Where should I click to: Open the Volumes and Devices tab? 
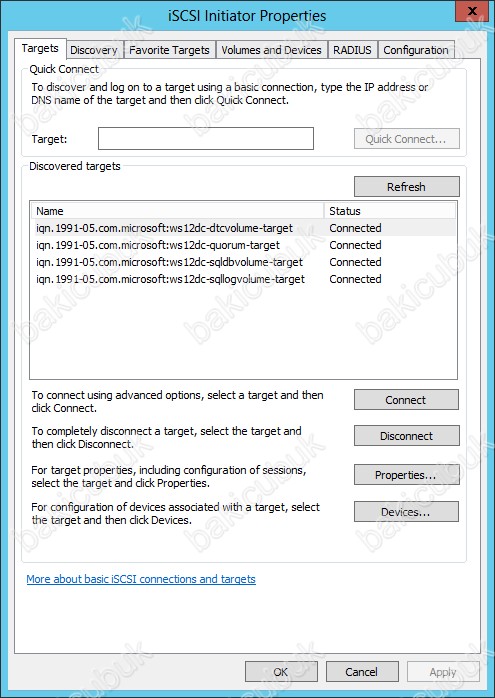point(272,50)
